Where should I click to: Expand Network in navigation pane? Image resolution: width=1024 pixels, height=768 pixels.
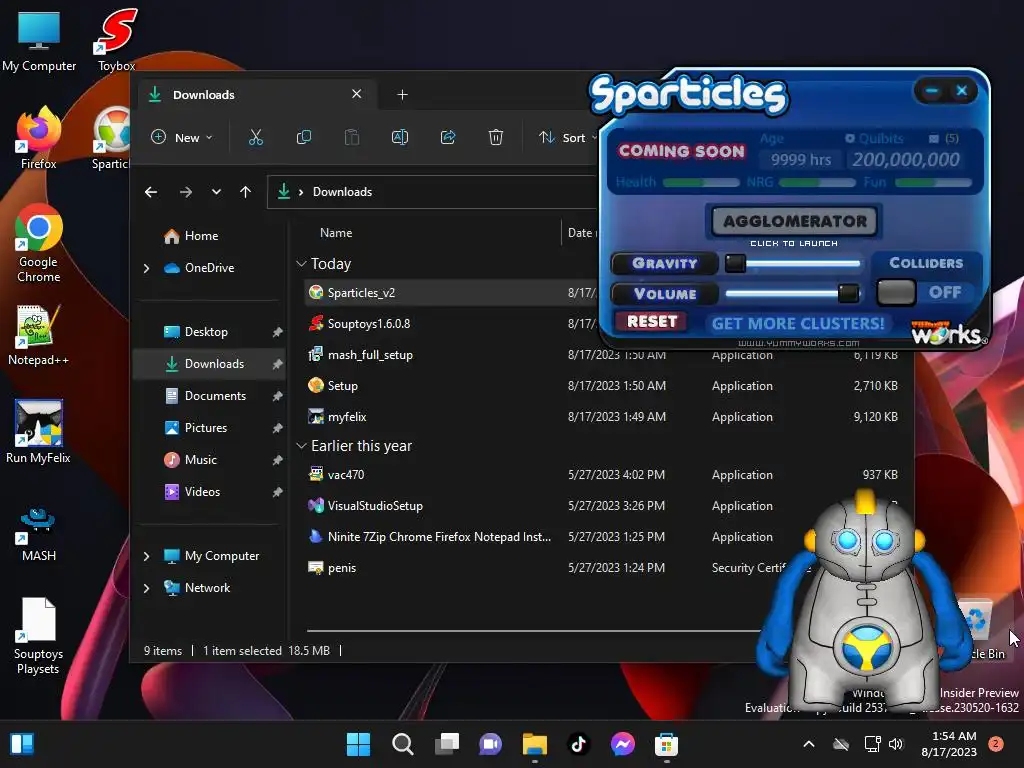point(146,588)
